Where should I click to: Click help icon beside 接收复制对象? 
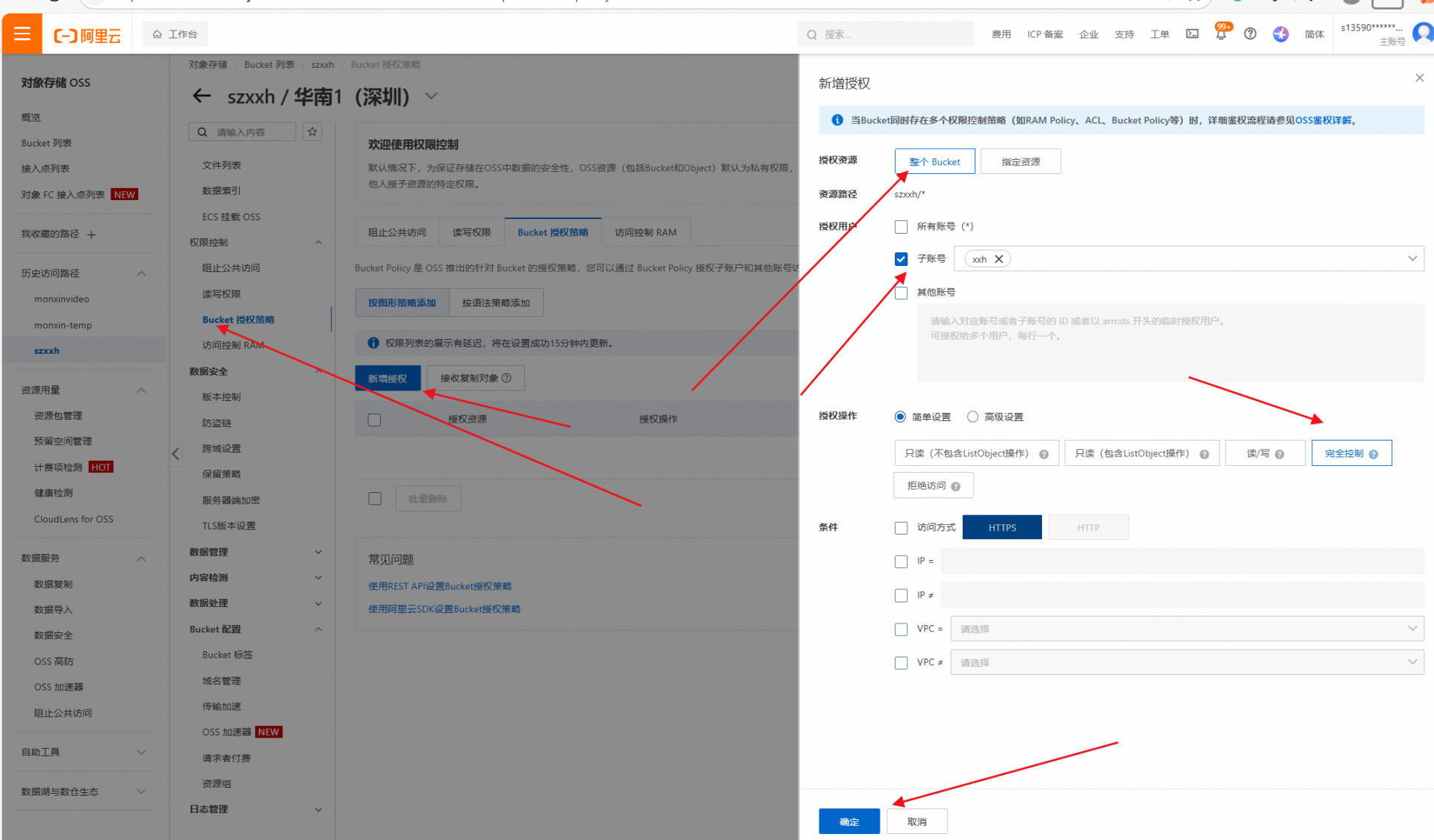coord(506,378)
